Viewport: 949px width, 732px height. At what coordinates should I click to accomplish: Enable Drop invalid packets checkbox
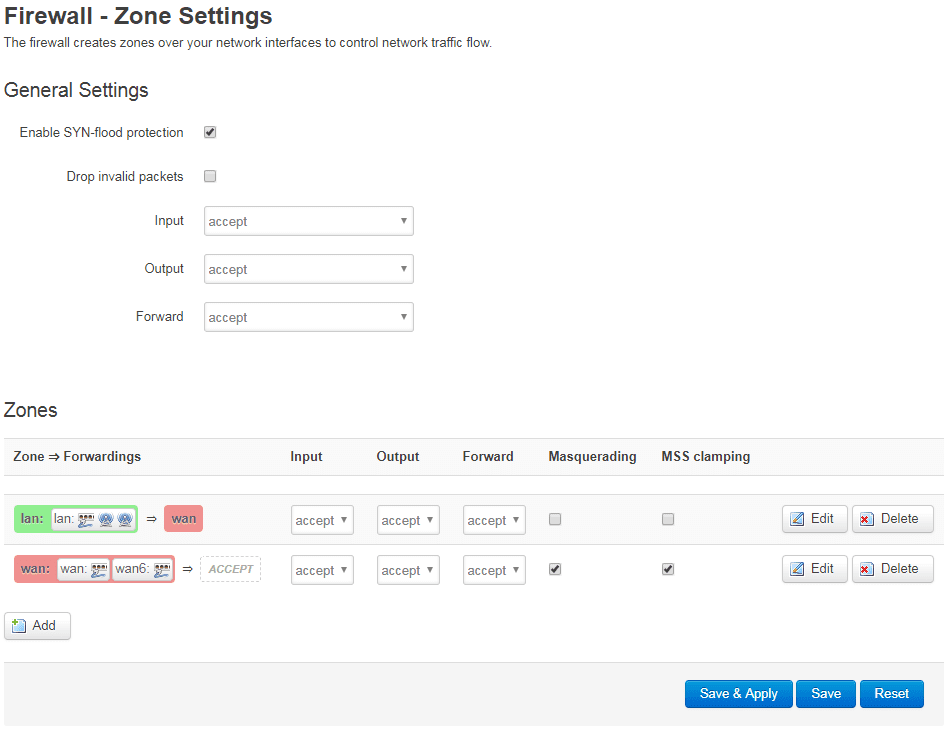tap(210, 176)
